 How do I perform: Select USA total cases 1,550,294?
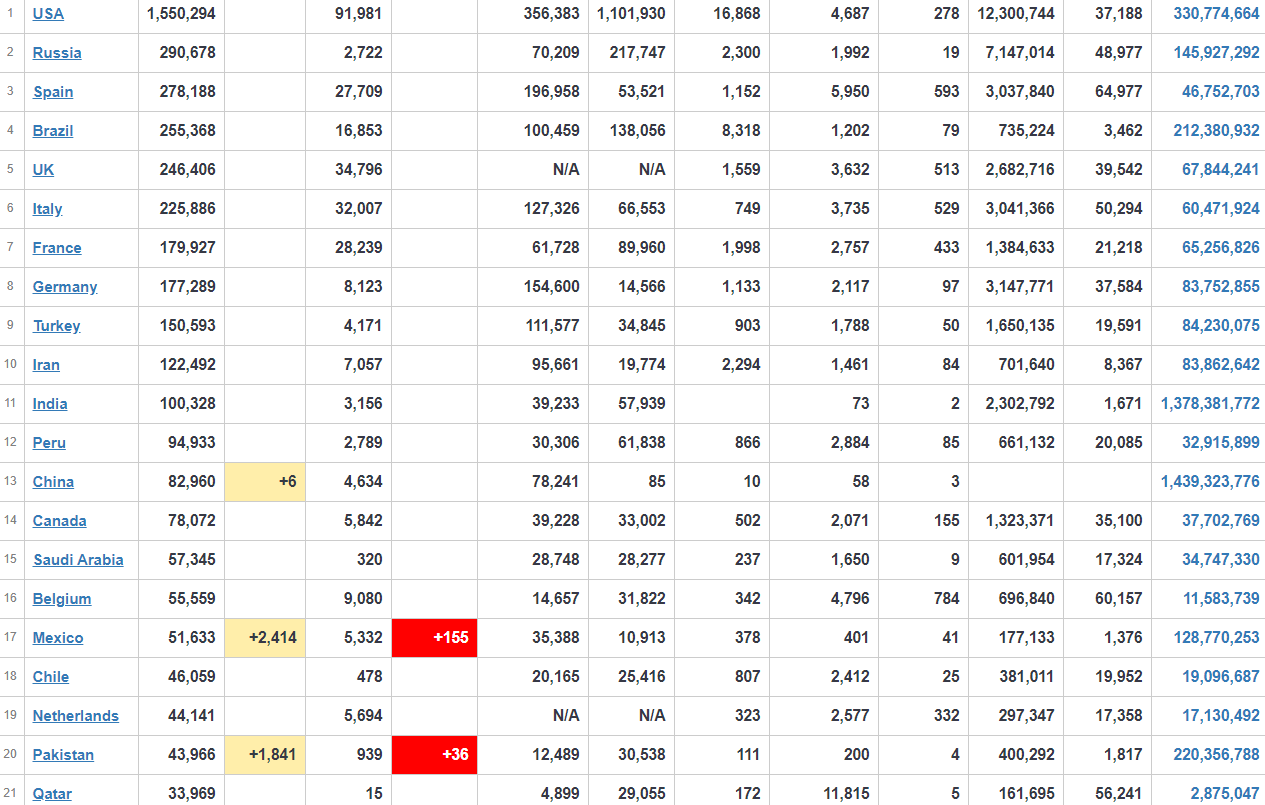[181, 14]
